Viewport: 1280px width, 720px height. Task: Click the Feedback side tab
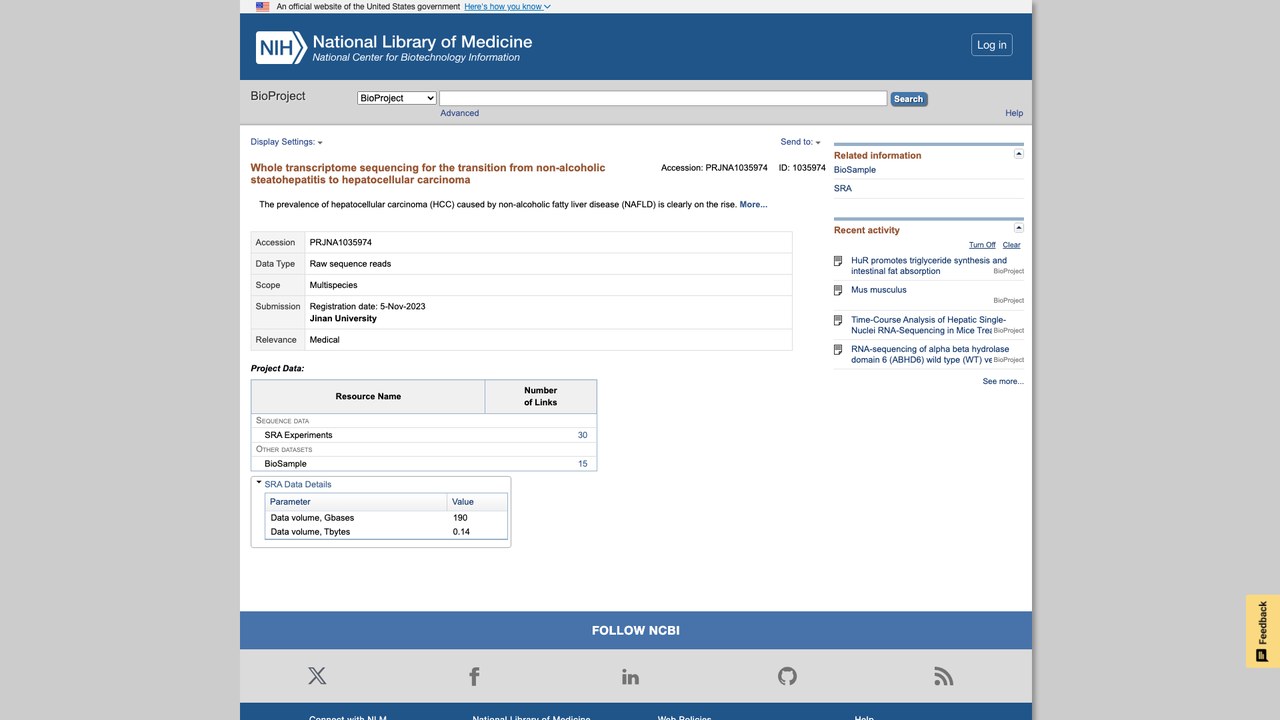pyautogui.click(x=1262, y=631)
